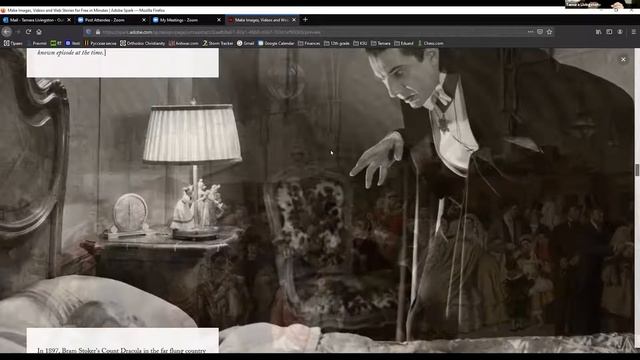This screenshot has height=360, width=640.
Task: Expand the 12th grade bookmark folder
Action: [x=337, y=43]
